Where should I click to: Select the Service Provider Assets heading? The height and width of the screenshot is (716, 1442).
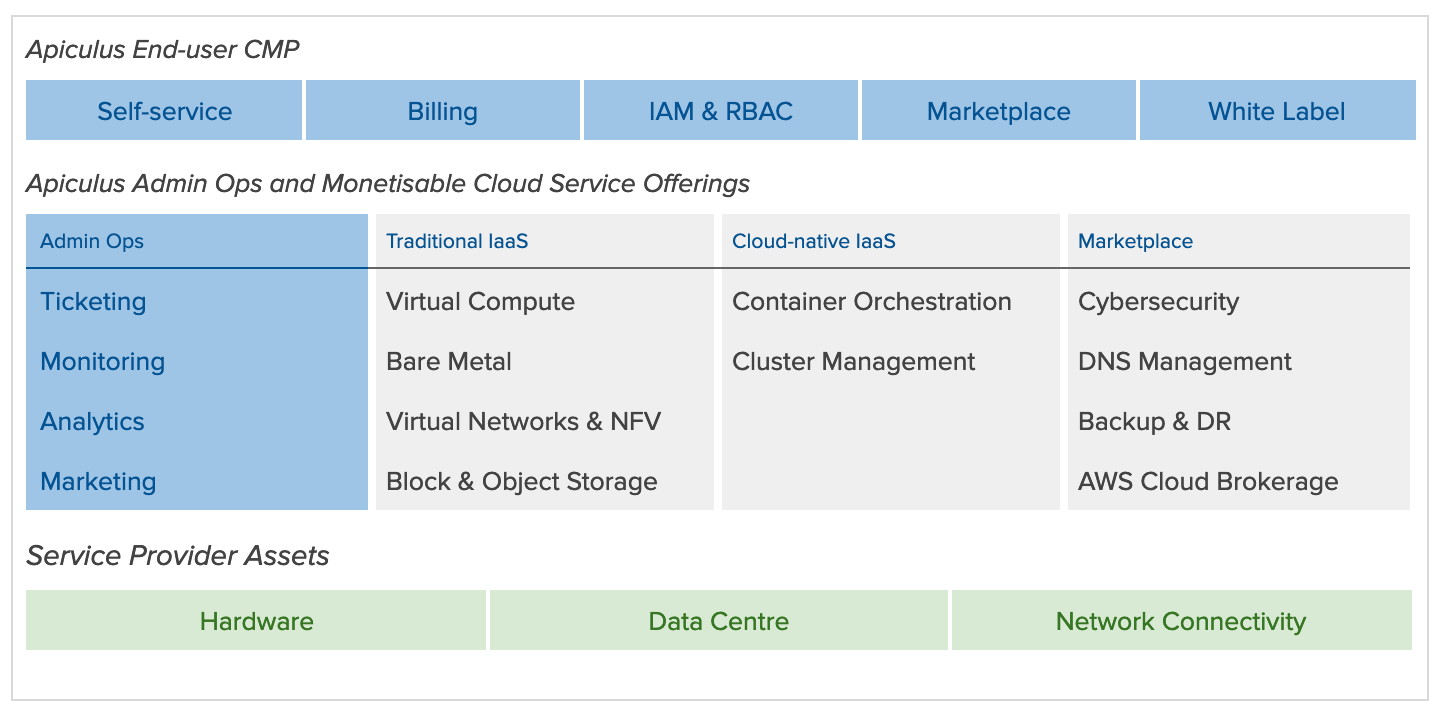point(178,556)
